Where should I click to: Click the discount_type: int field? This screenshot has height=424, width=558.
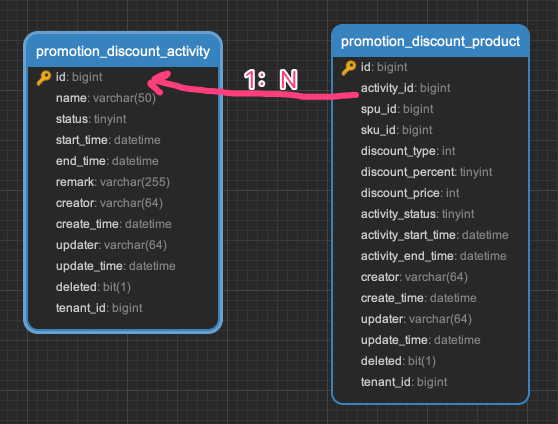click(408, 151)
